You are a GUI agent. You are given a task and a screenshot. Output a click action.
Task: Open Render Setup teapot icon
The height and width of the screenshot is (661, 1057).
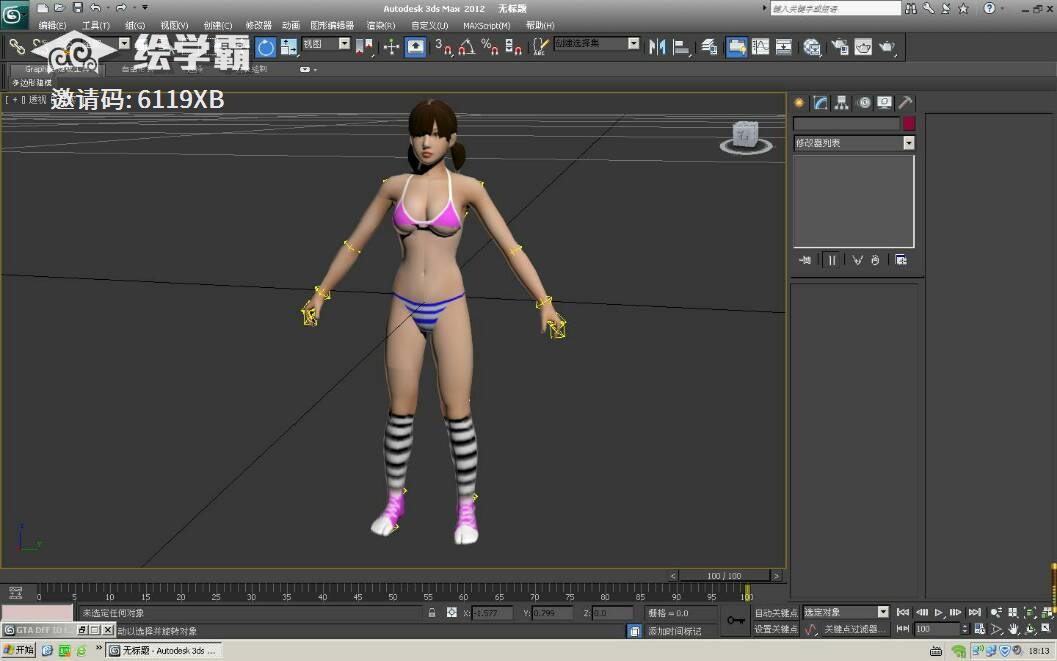pos(839,47)
